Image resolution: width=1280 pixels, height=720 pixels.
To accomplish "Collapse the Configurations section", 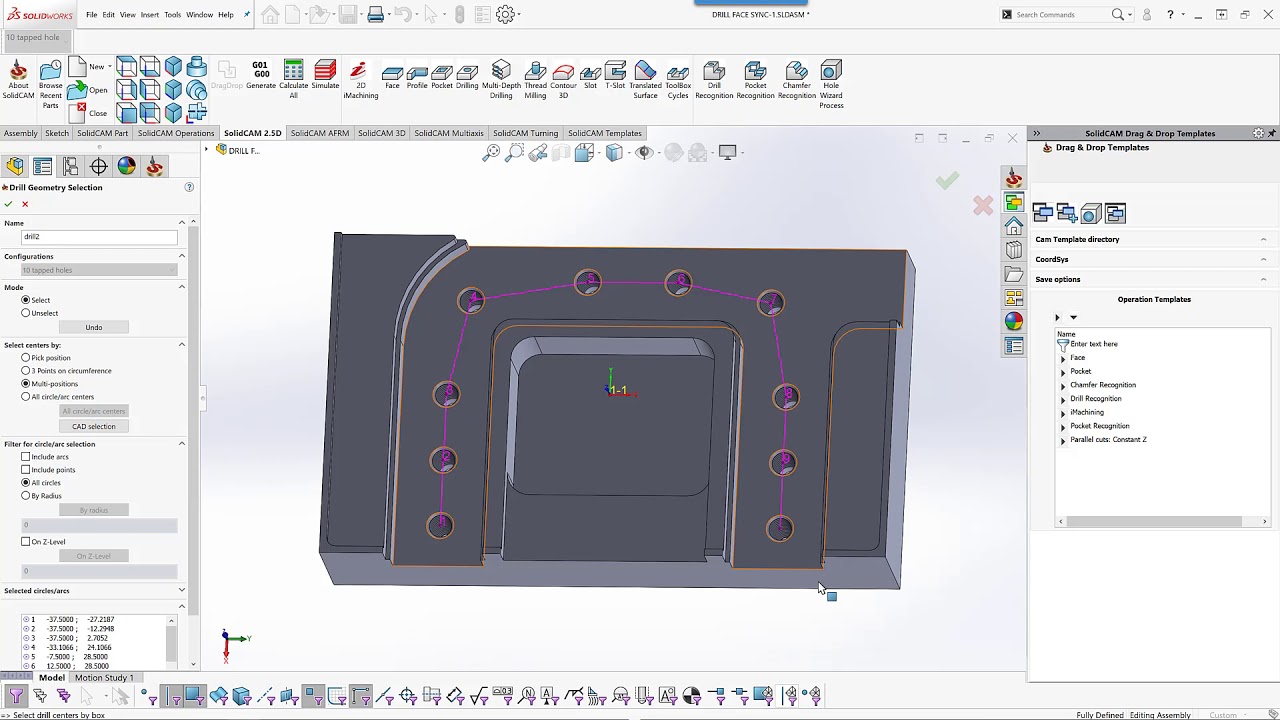I will coord(182,256).
